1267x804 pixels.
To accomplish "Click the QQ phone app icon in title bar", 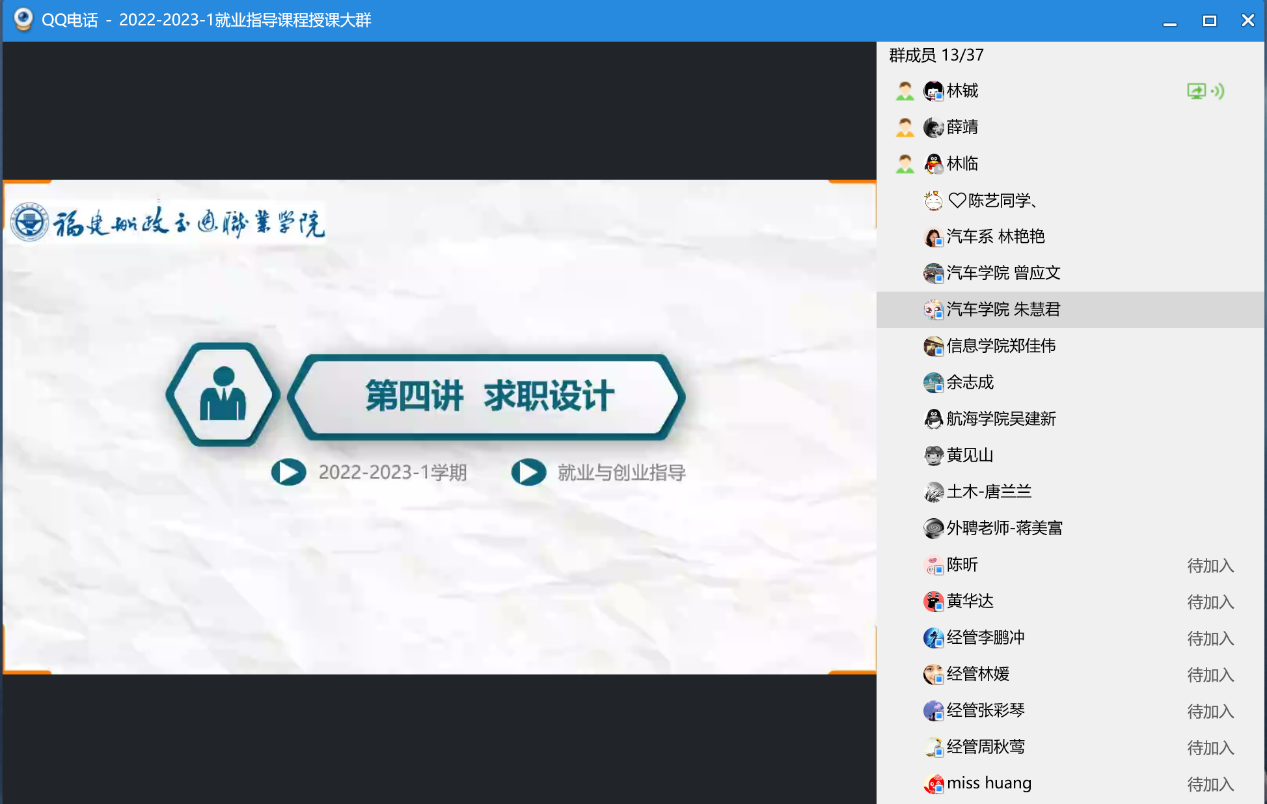I will coord(22,19).
